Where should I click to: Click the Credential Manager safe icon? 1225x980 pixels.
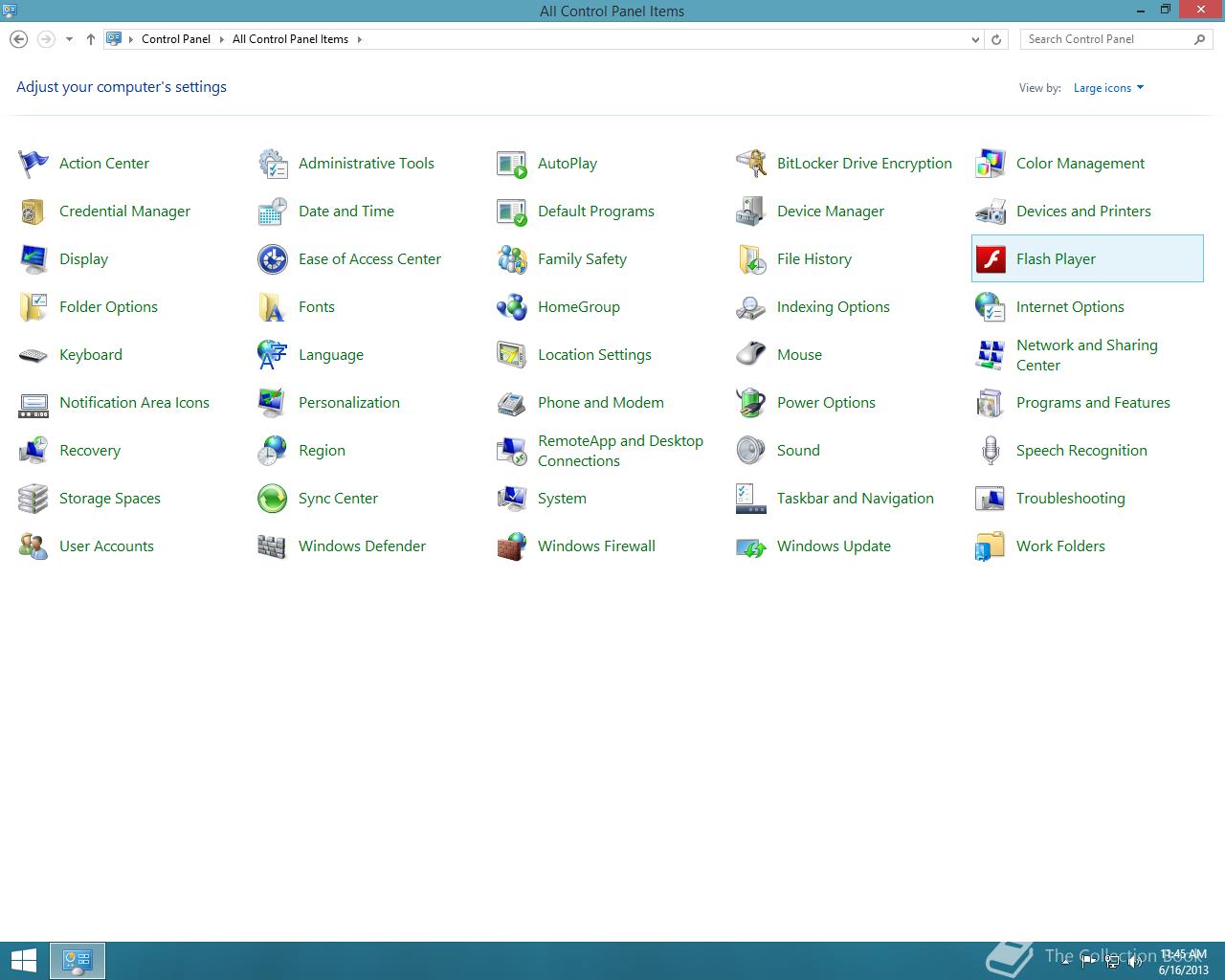coord(33,212)
